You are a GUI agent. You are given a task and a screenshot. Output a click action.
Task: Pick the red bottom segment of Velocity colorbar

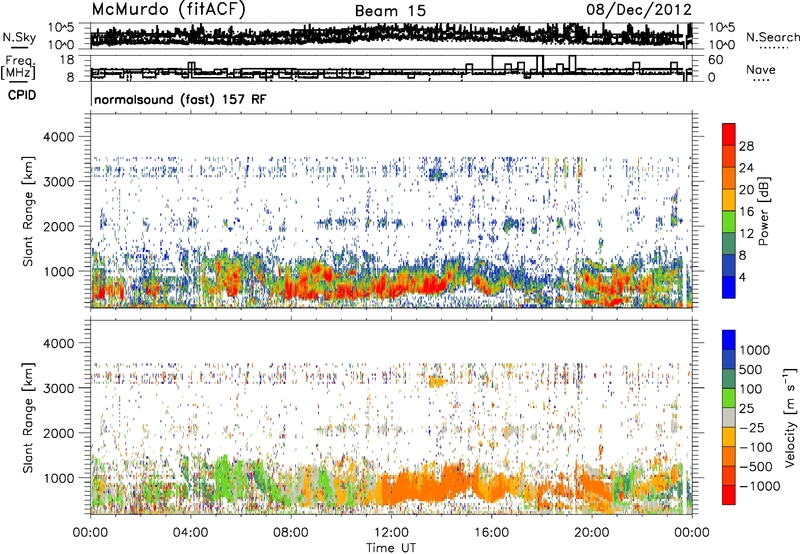729,495
